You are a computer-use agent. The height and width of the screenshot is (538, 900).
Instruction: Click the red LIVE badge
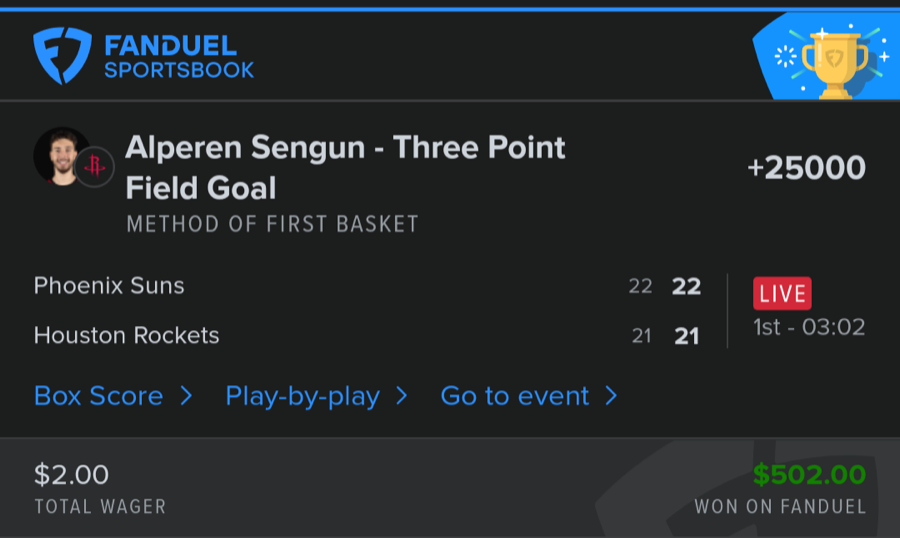[782, 293]
